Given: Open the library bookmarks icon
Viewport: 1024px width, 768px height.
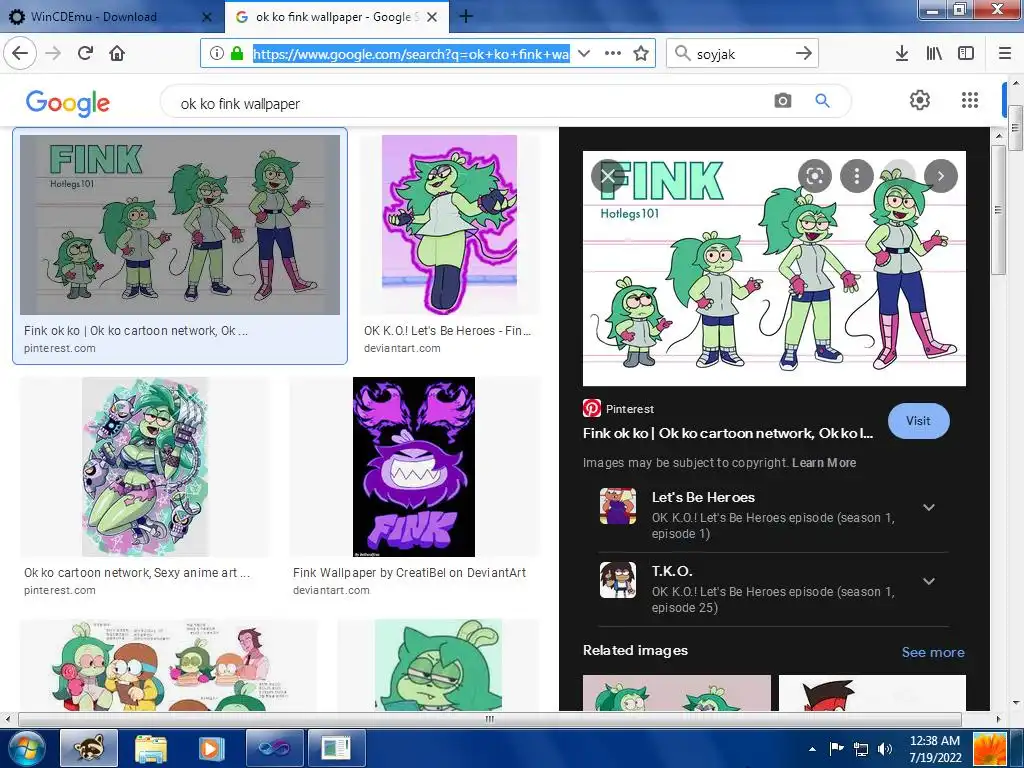Looking at the screenshot, I should coord(934,53).
